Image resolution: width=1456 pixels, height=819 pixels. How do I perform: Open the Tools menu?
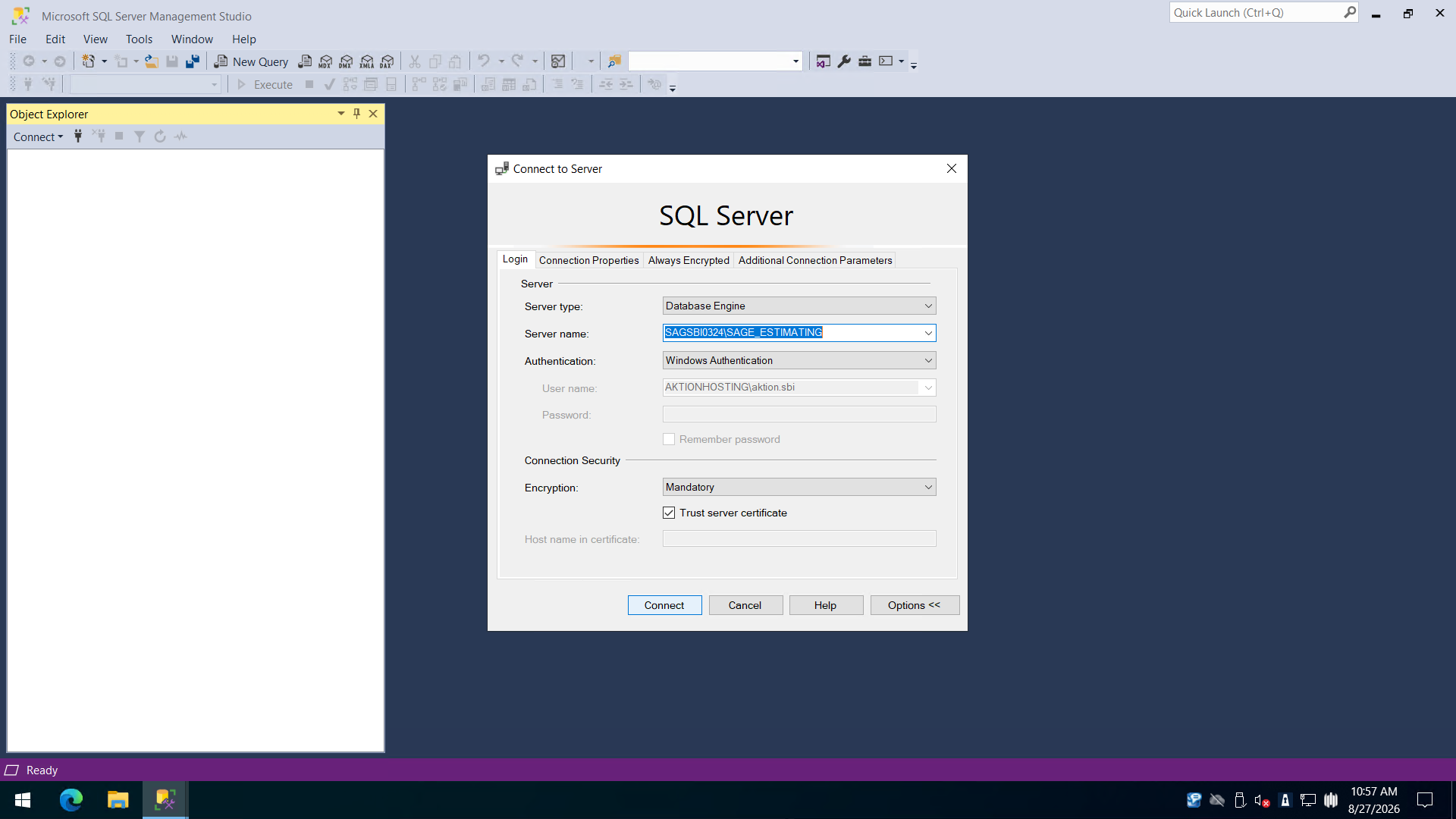pyautogui.click(x=139, y=39)
